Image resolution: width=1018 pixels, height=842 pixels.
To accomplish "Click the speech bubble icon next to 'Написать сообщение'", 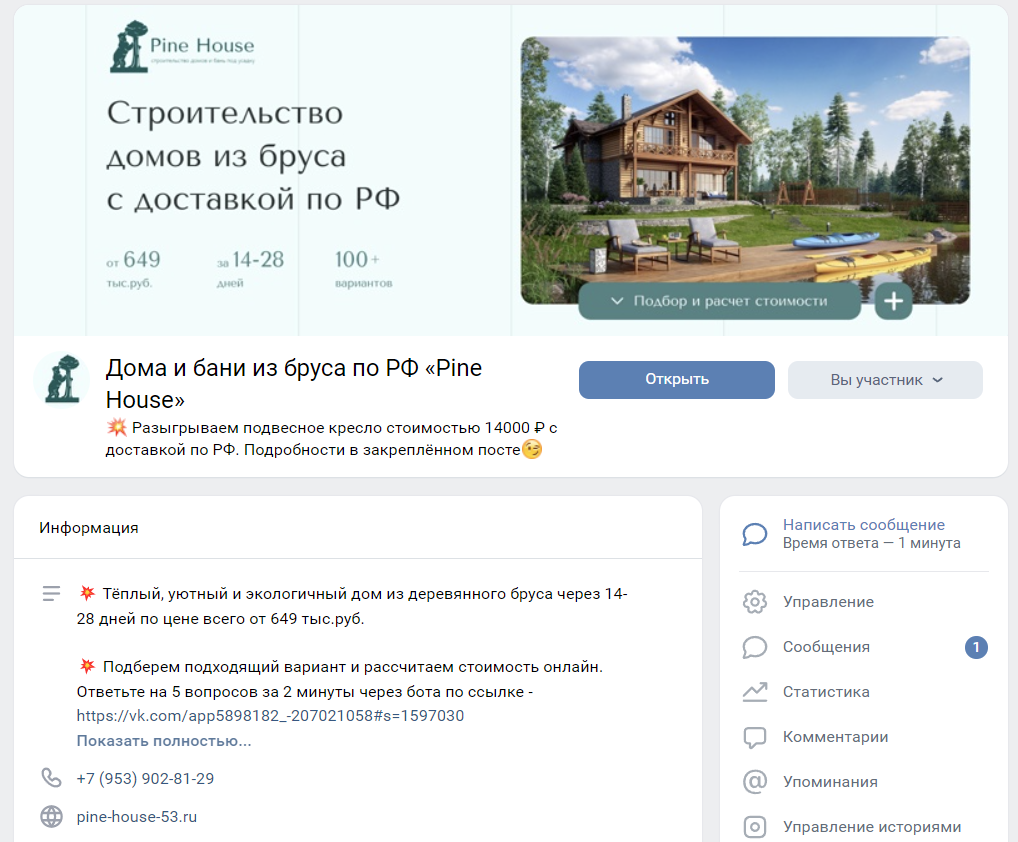I will (754, 534).
